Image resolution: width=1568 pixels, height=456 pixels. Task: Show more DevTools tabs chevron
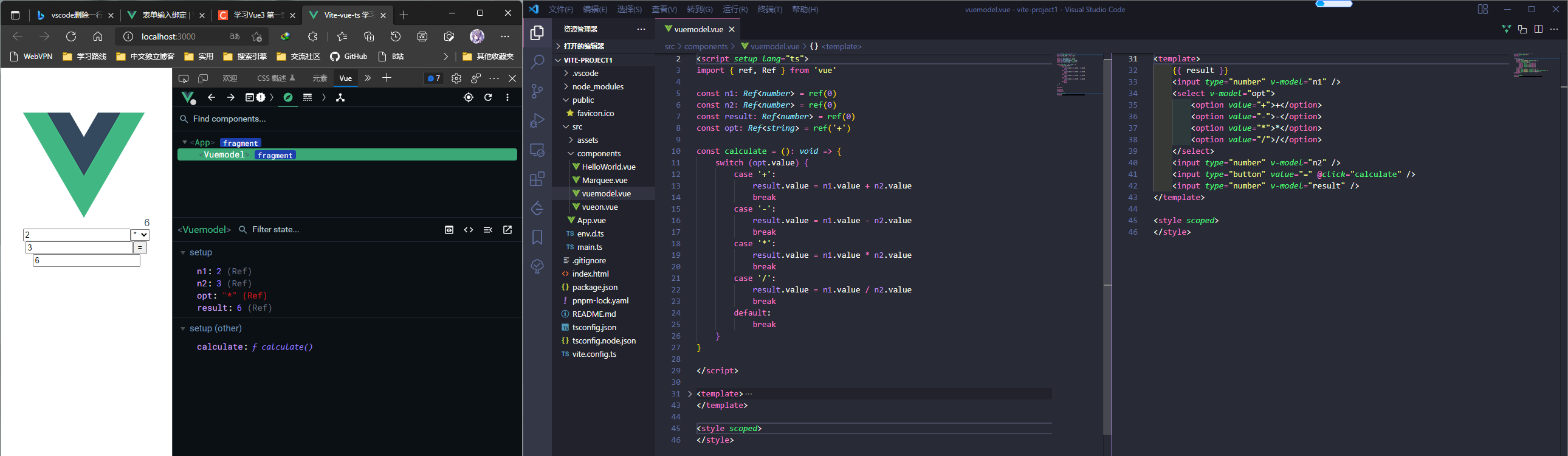[368, 78]
